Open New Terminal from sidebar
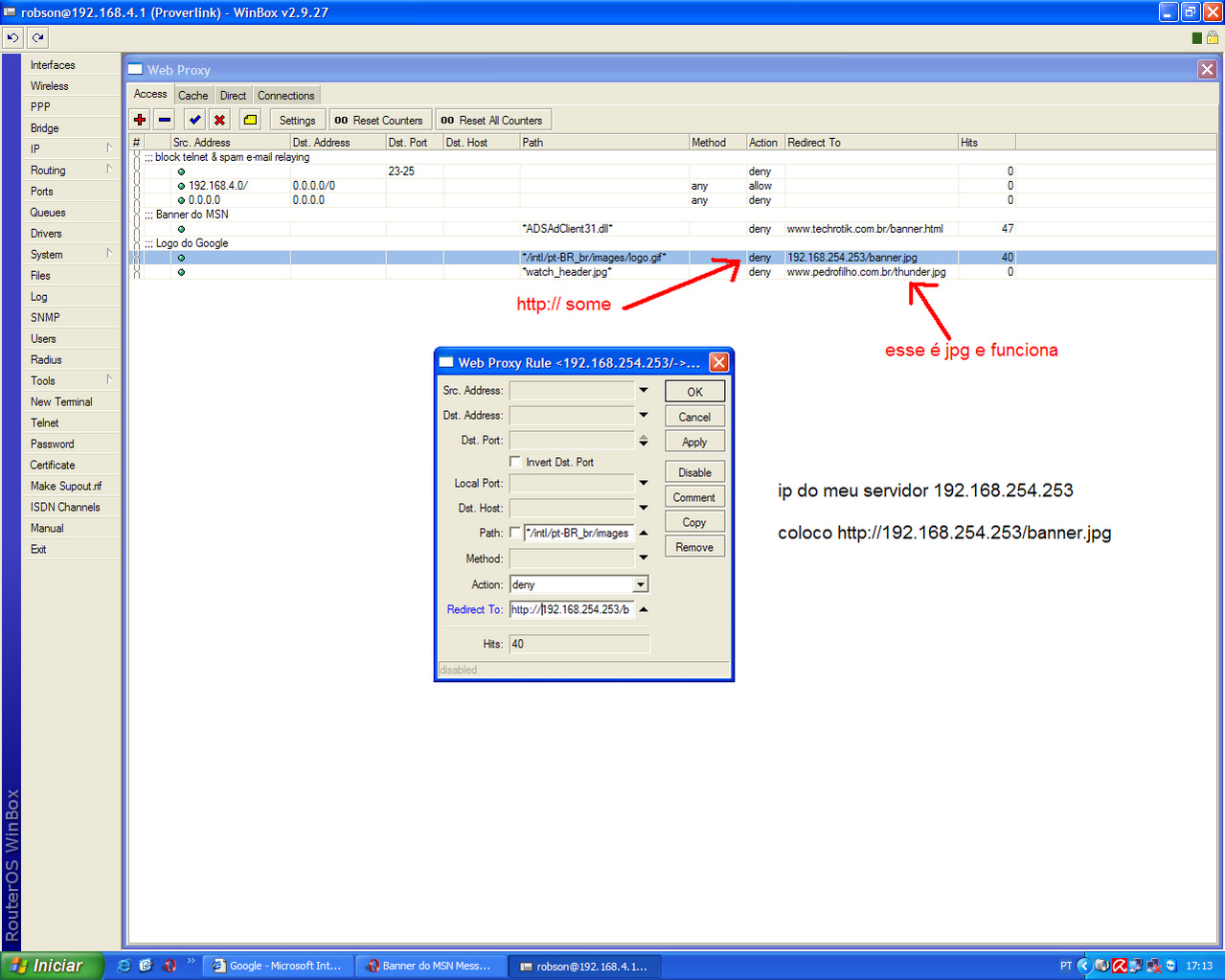Image resolution: width=1225 pixels, height=980 pixels. pyautogui.click(x=72, y=401)
